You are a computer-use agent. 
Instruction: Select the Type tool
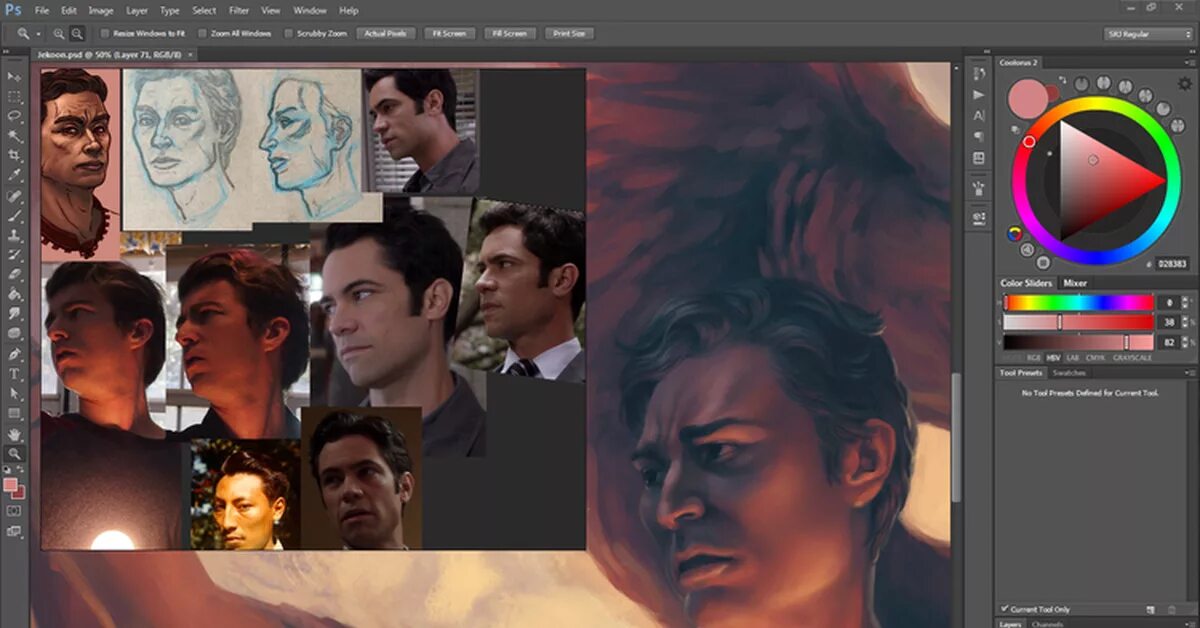[14, 374]
